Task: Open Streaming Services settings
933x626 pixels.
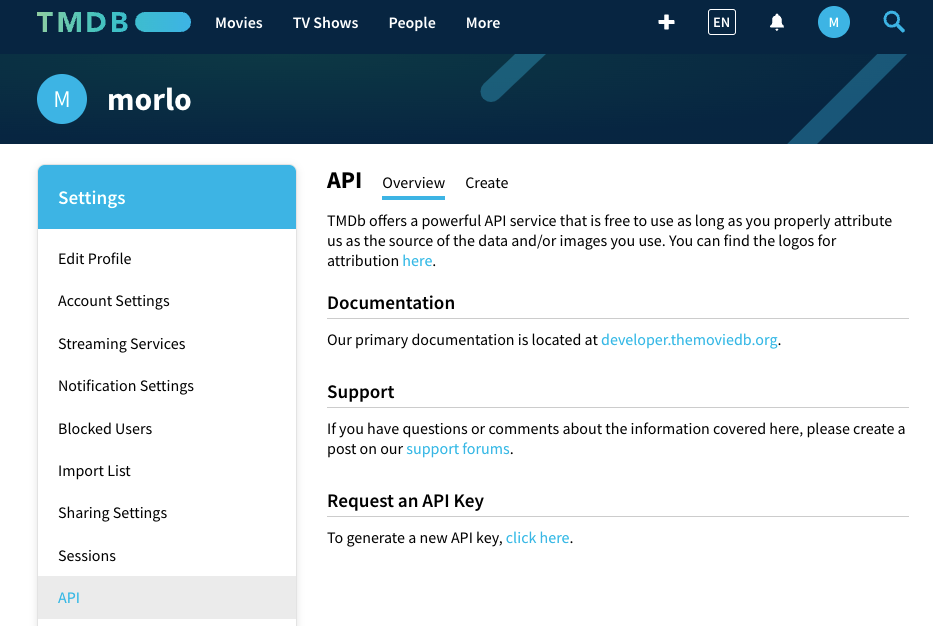Action: tap(121, 343)
